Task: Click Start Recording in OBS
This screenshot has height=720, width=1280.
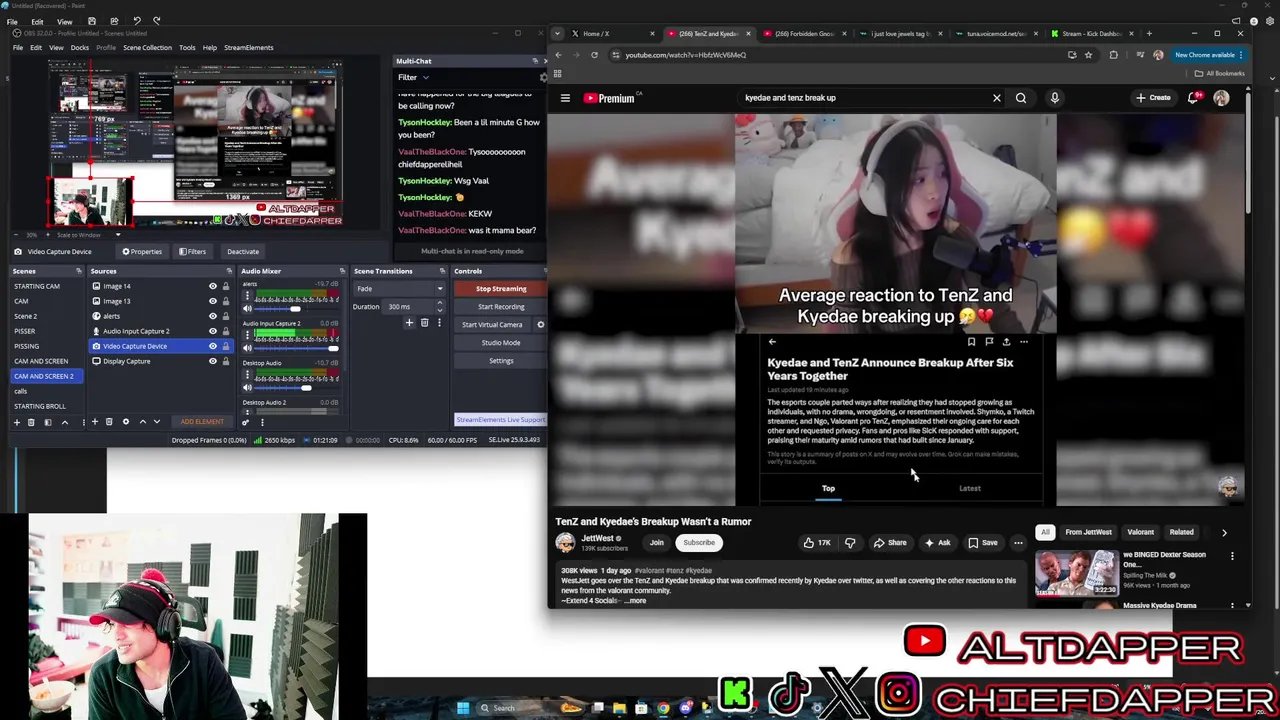Action: point(501,307)
